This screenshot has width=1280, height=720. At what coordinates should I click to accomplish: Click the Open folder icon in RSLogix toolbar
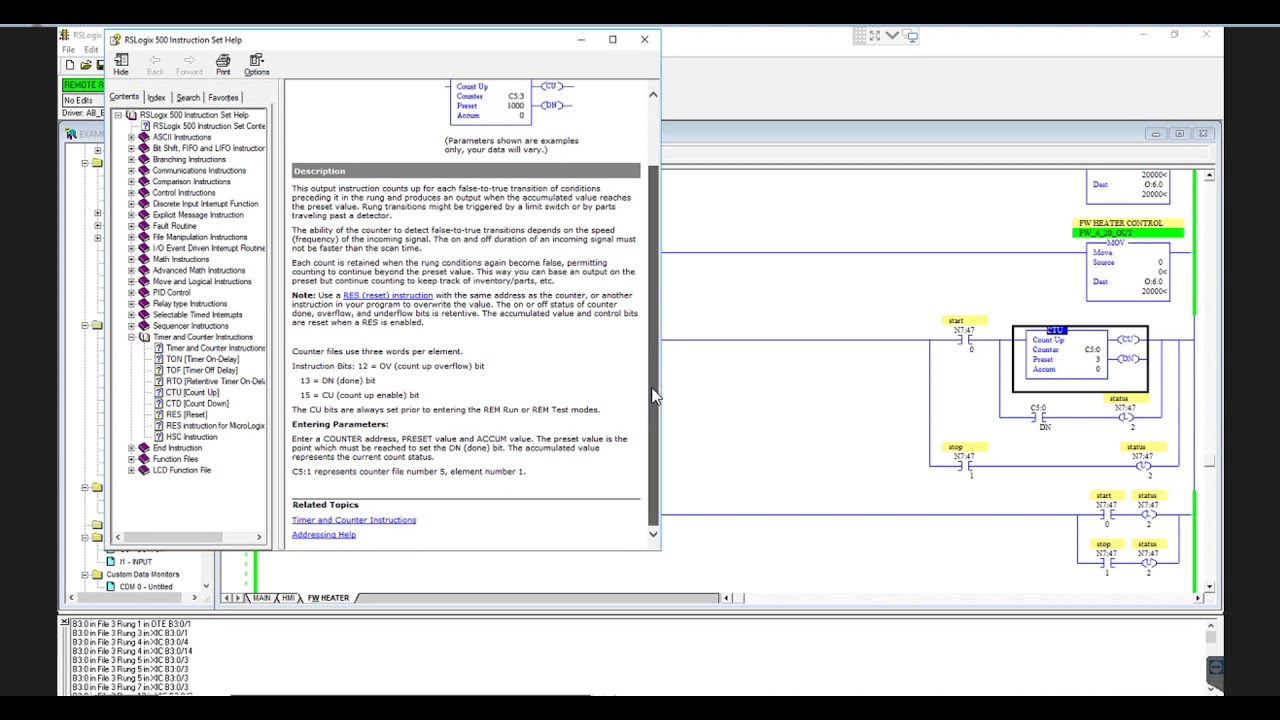85,65
